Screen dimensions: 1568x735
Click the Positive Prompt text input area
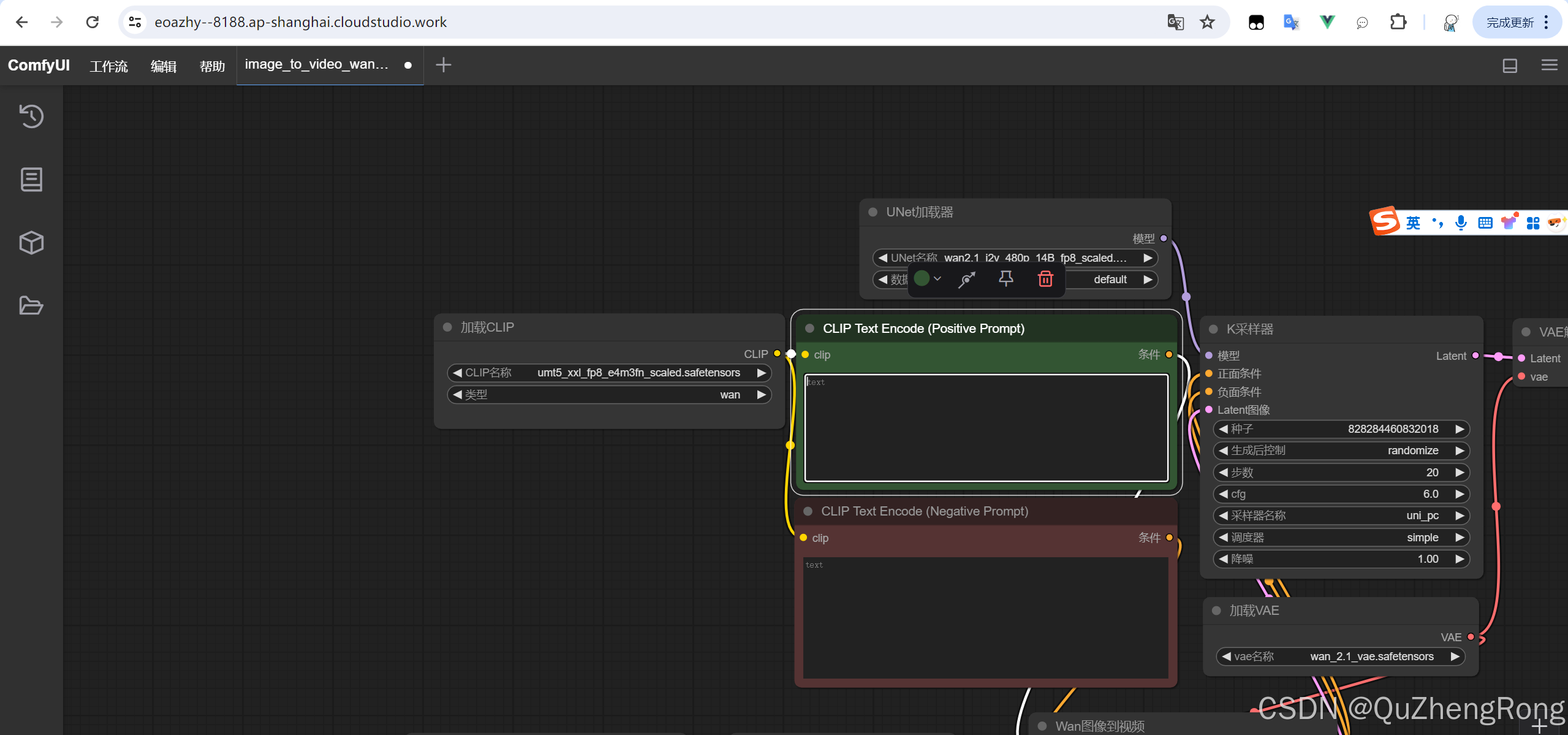[x=986, y=429]
